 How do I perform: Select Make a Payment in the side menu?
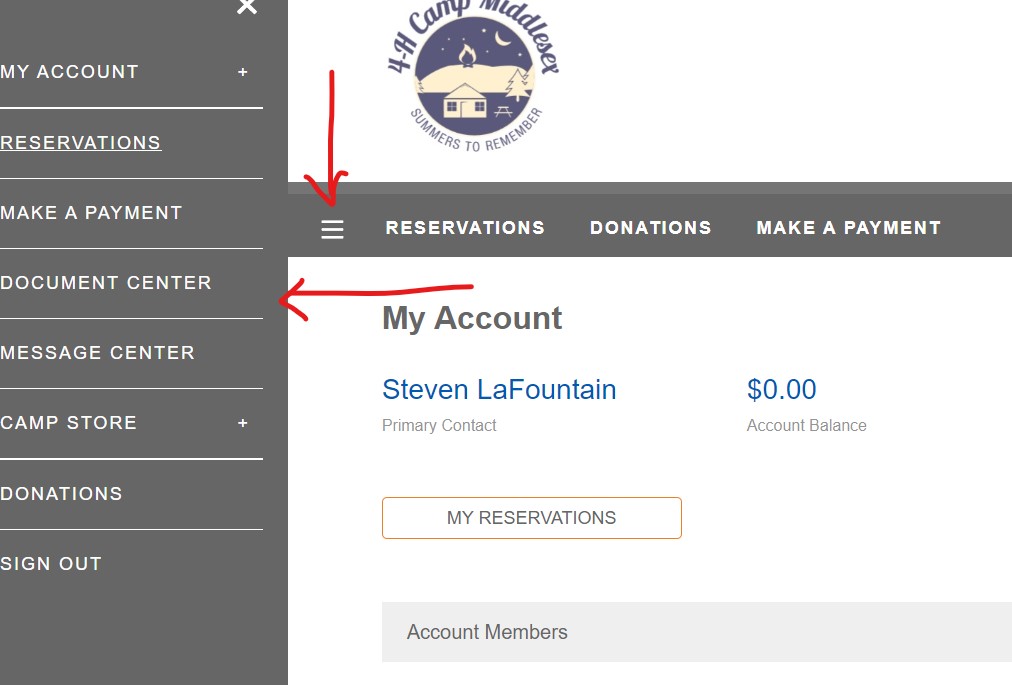[91, 212]
